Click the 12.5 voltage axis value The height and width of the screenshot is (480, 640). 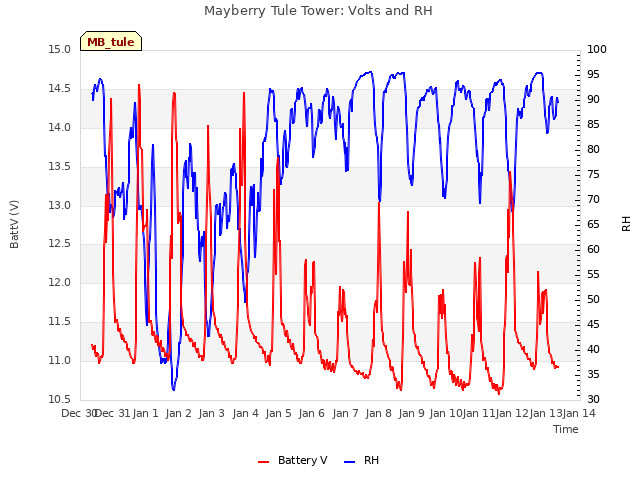point(60,244)
